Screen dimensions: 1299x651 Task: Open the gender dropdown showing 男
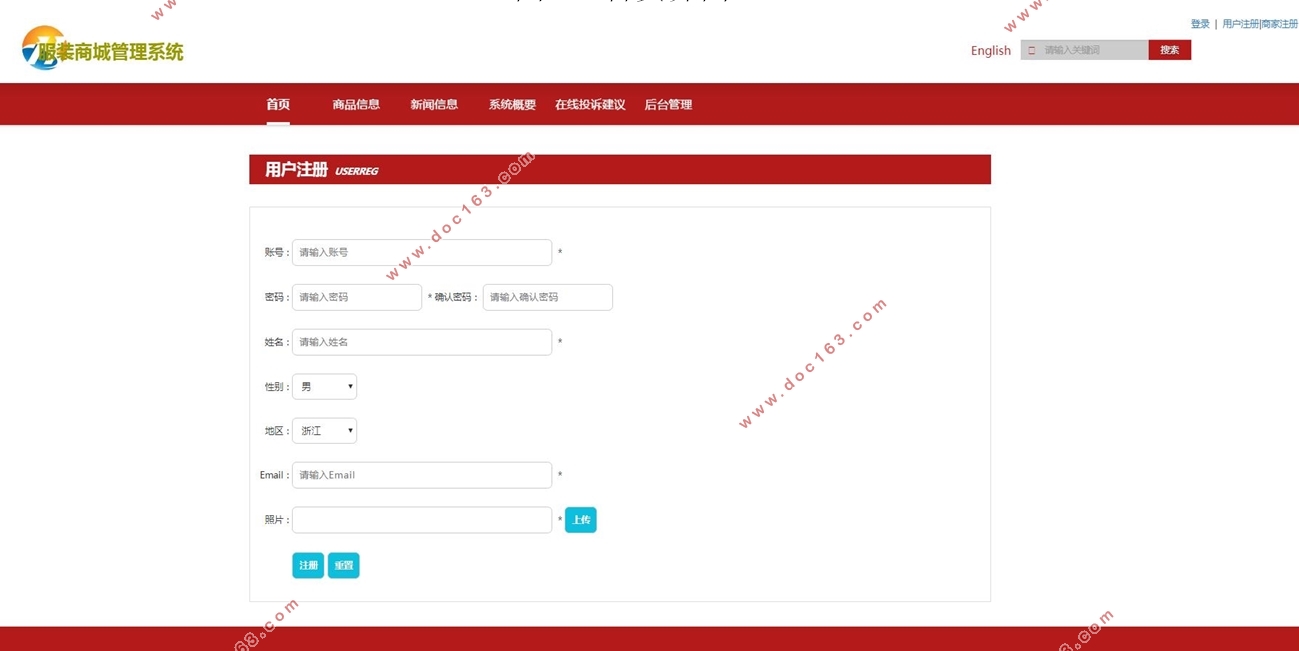click(323, 386)
